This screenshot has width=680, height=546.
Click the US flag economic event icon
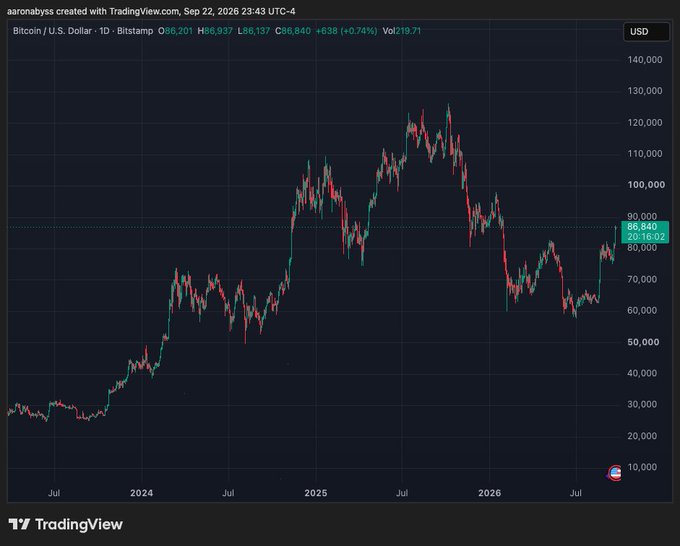(x=614, y=473)
